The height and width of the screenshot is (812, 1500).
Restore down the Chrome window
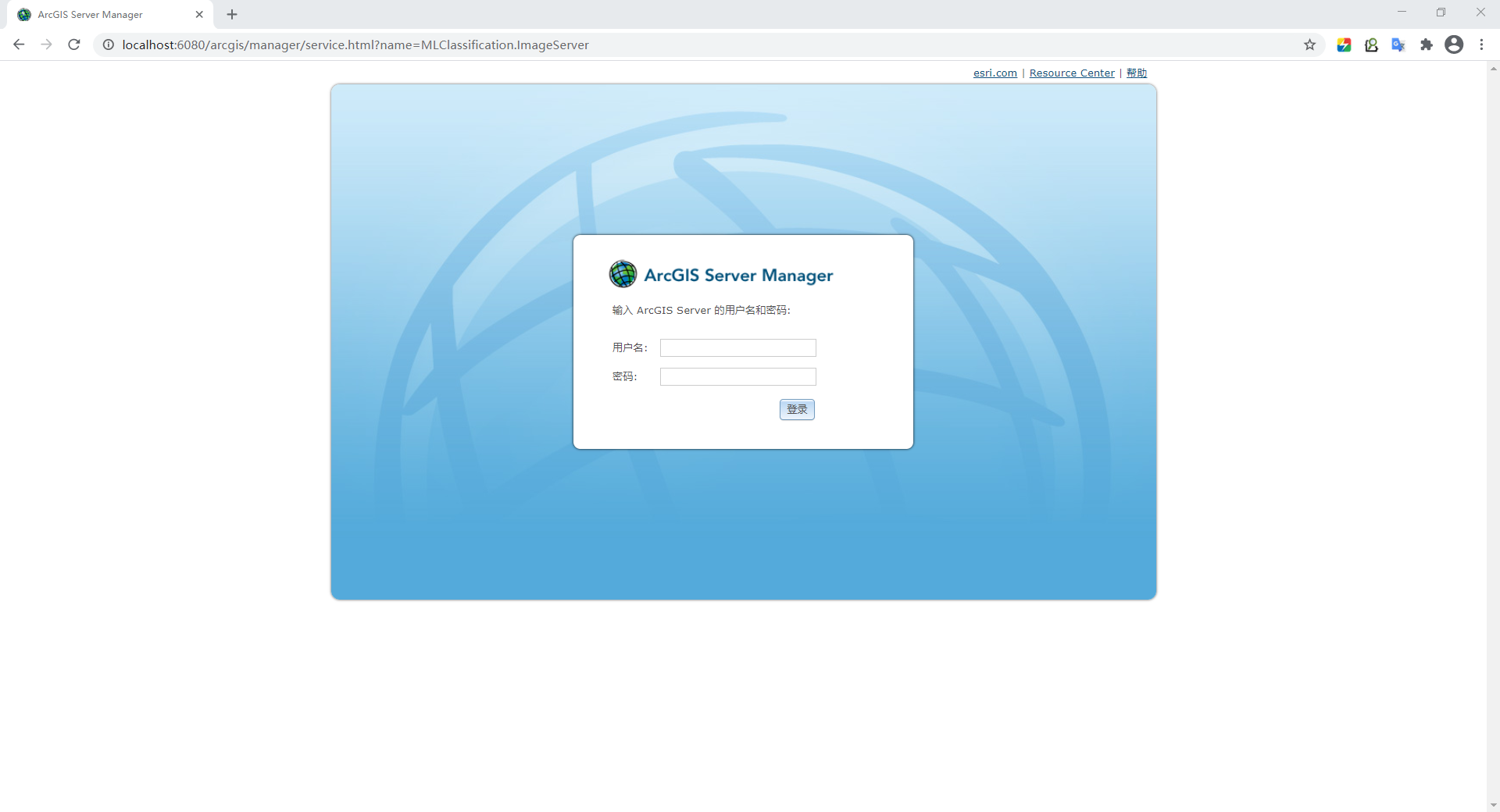tap(1441, 12)
